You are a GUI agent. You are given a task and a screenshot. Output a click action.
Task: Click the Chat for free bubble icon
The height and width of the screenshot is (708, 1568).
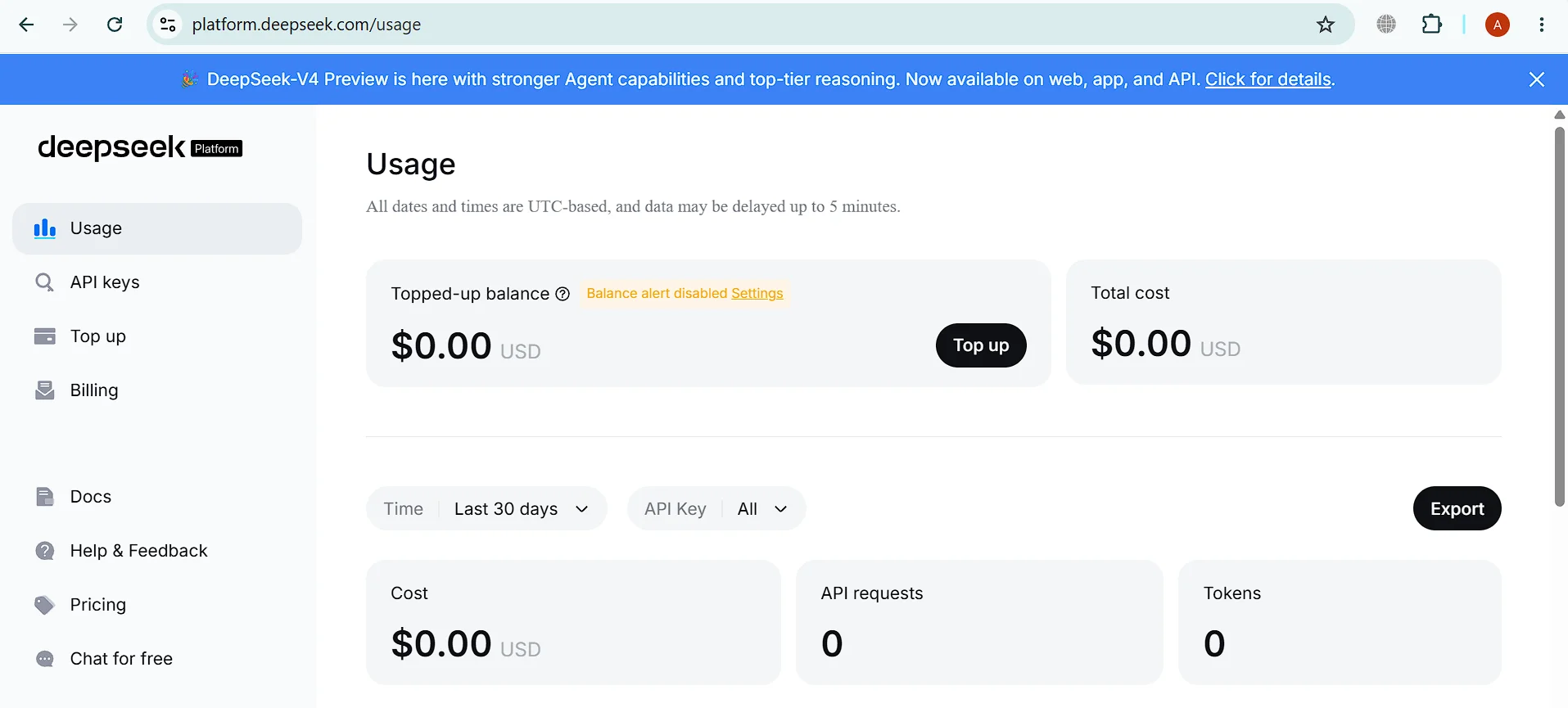(x=45, y=659)
